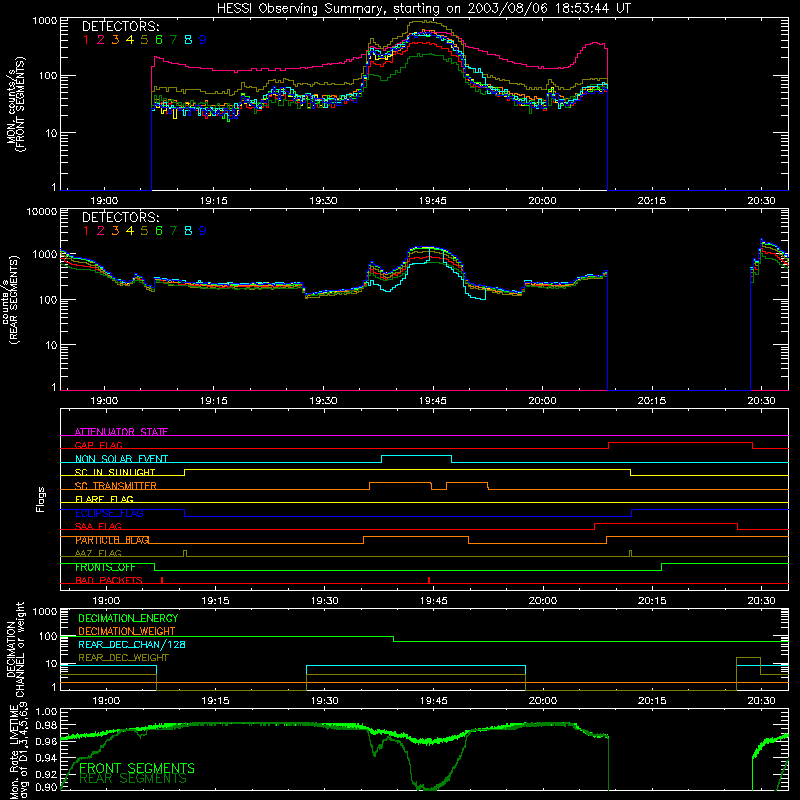Click the NON_SOLAR_EVENT flag label
Image resolution: width=800 pixels, height=800 pixels.
click(121, 459)
